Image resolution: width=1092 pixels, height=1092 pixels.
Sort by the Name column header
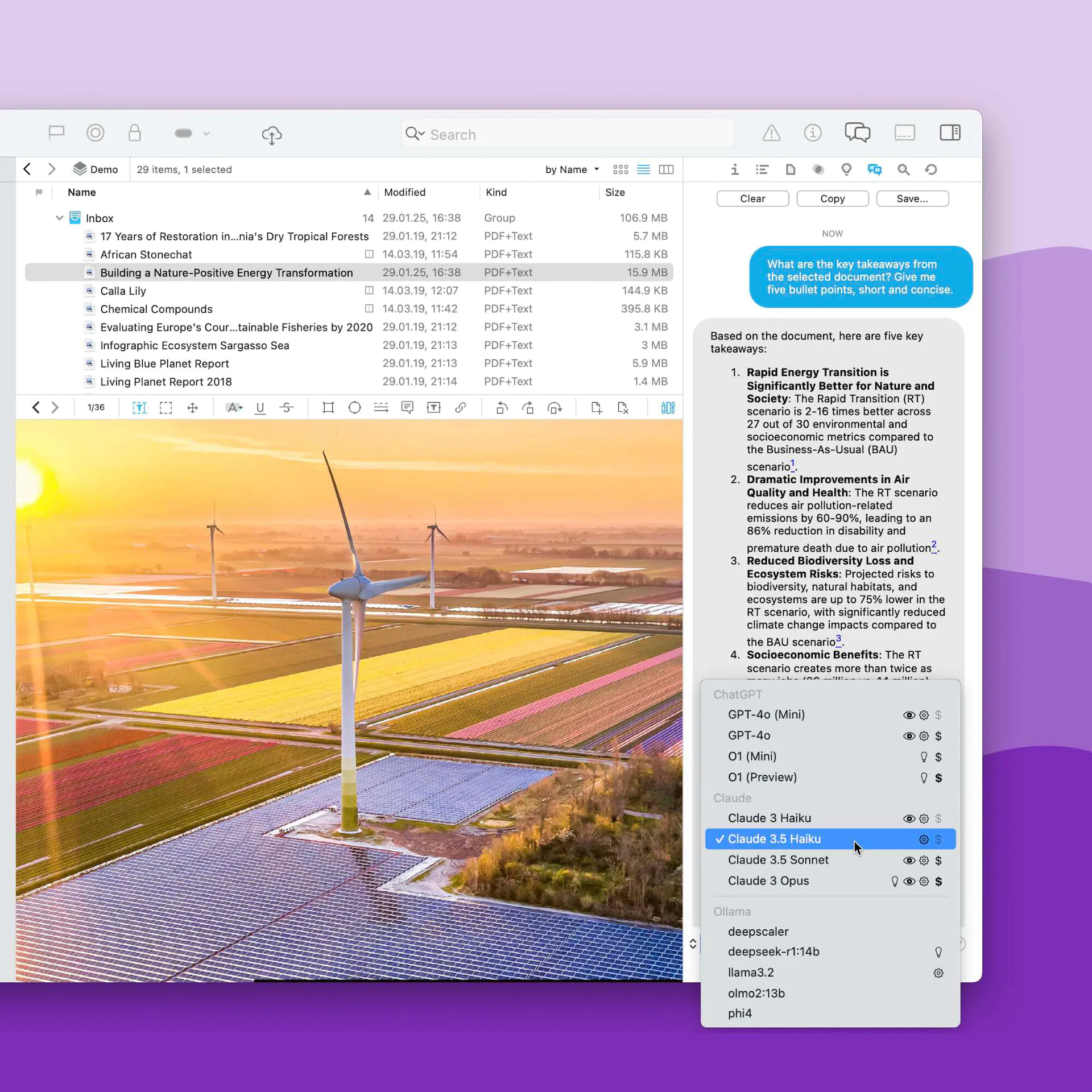[82, 192]
